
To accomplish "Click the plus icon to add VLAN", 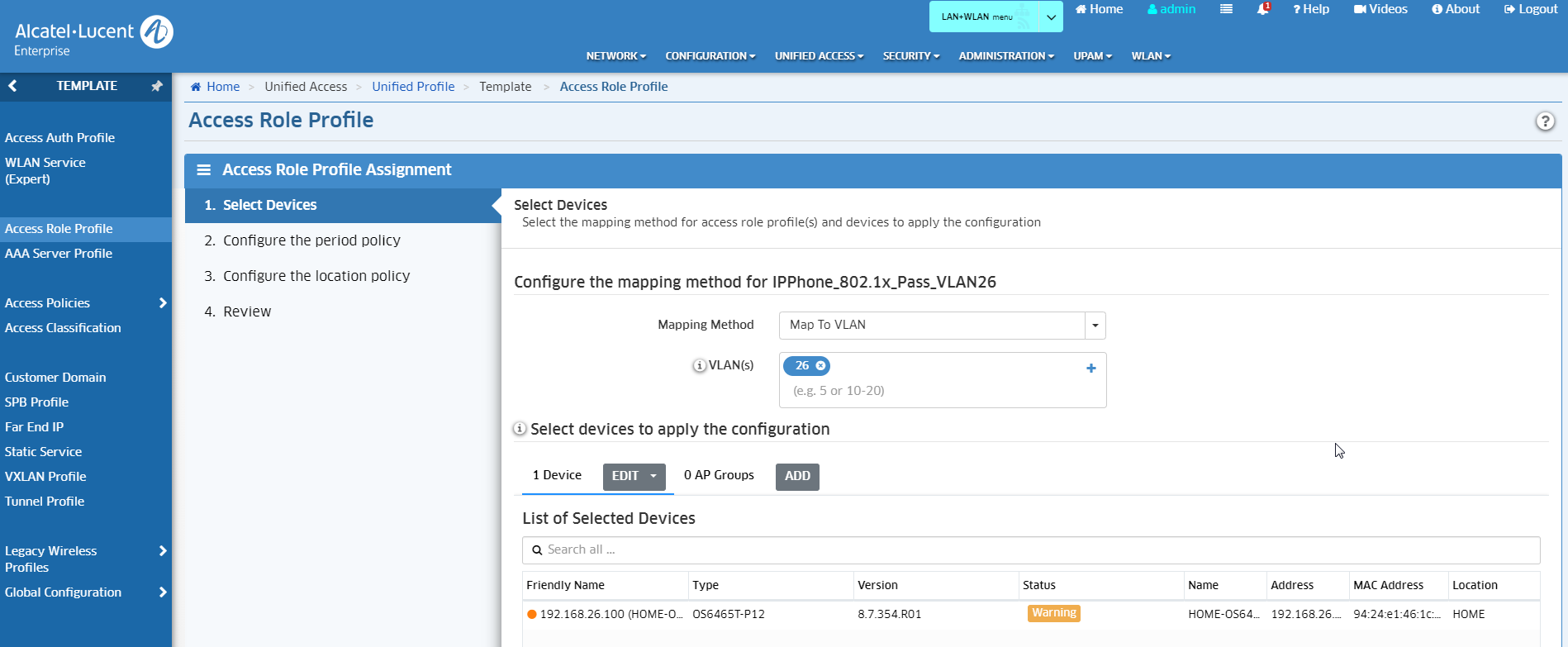I will pos(1090,369).
